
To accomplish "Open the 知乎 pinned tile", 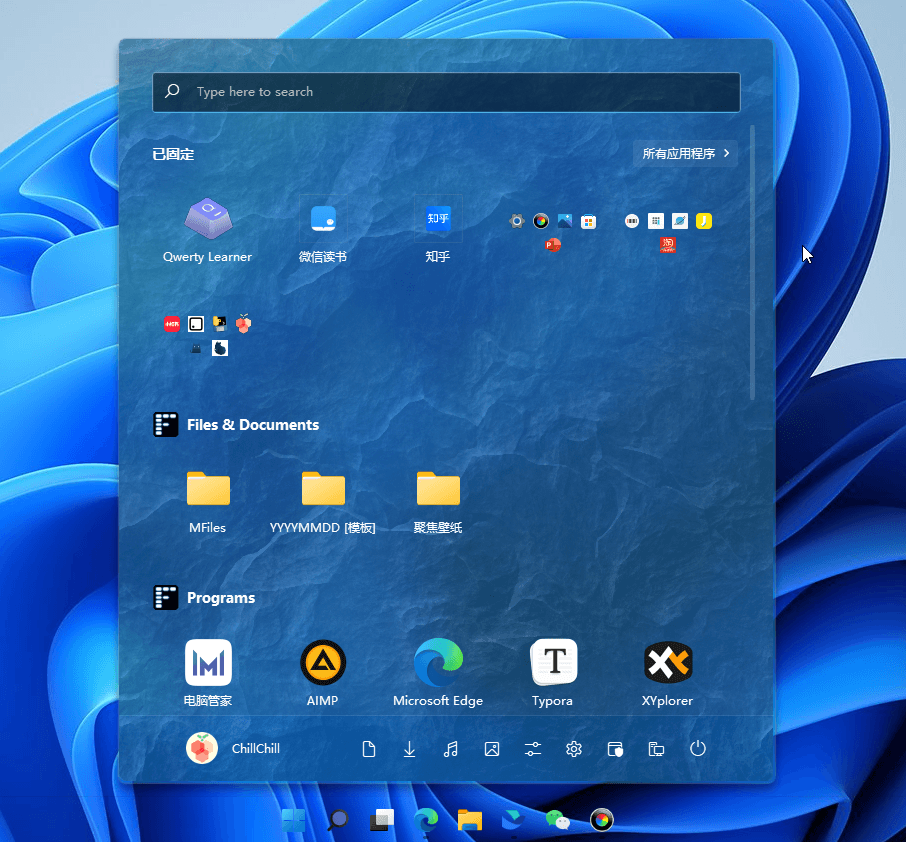I will point(437,230).
